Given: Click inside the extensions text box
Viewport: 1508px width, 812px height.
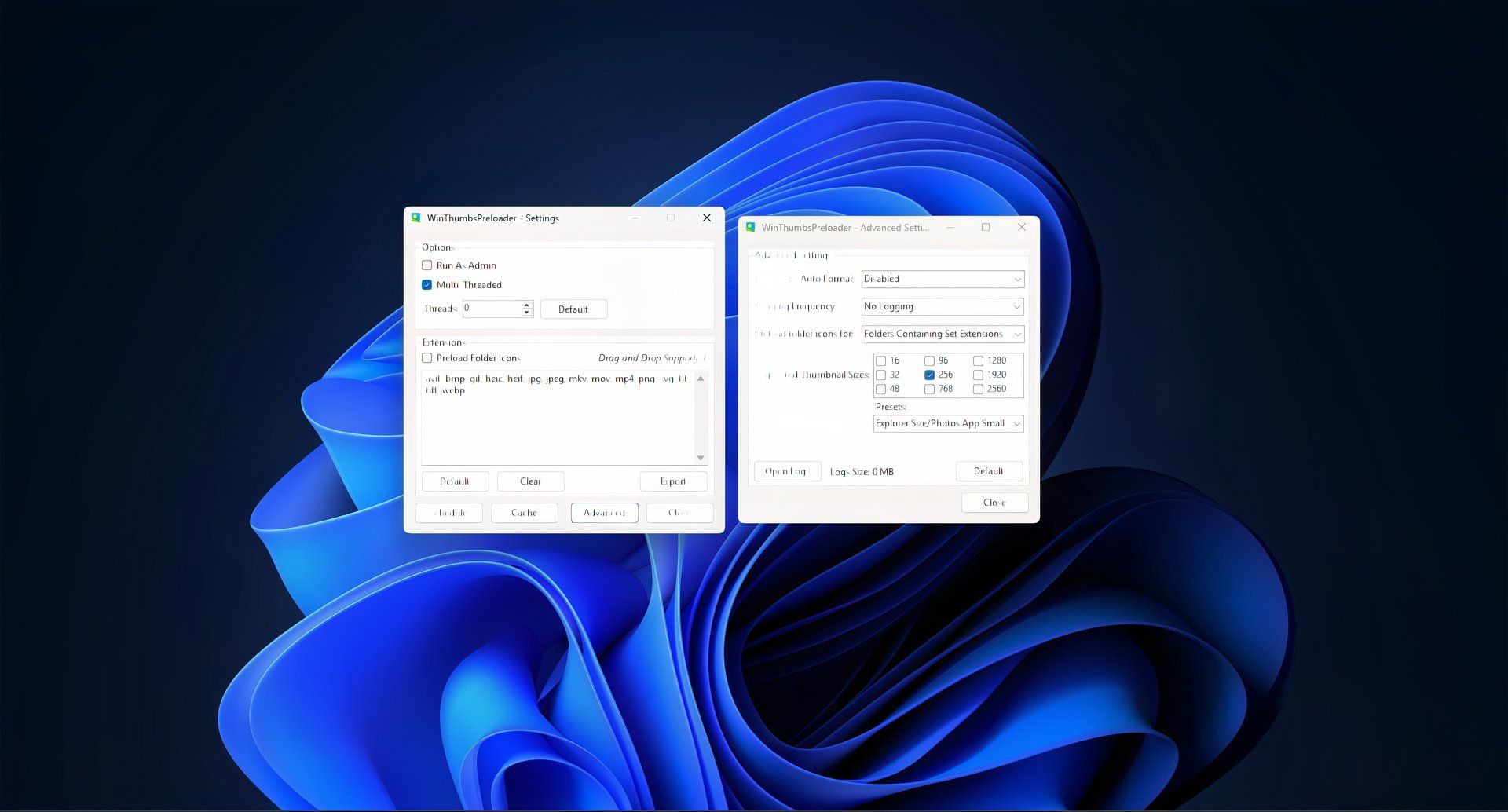Looking at the screenshot, I should (x=558, y=418).
